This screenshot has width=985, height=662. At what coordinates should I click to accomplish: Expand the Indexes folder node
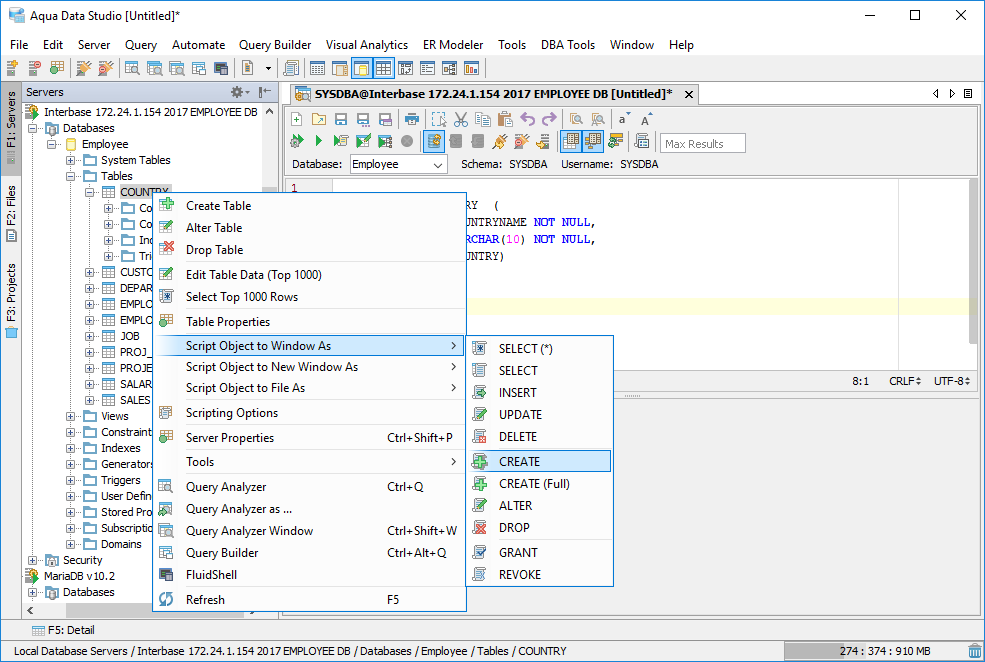click(70, 448)
